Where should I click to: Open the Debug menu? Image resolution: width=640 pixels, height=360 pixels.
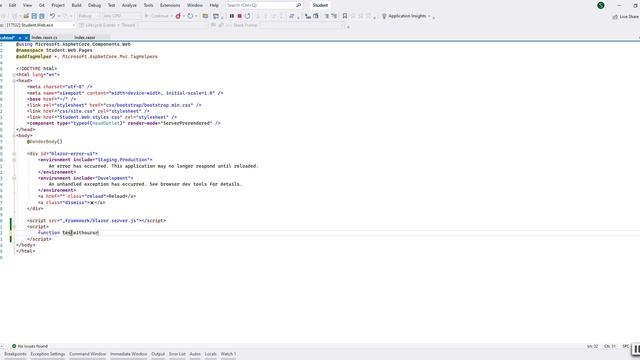click(94, 5)
